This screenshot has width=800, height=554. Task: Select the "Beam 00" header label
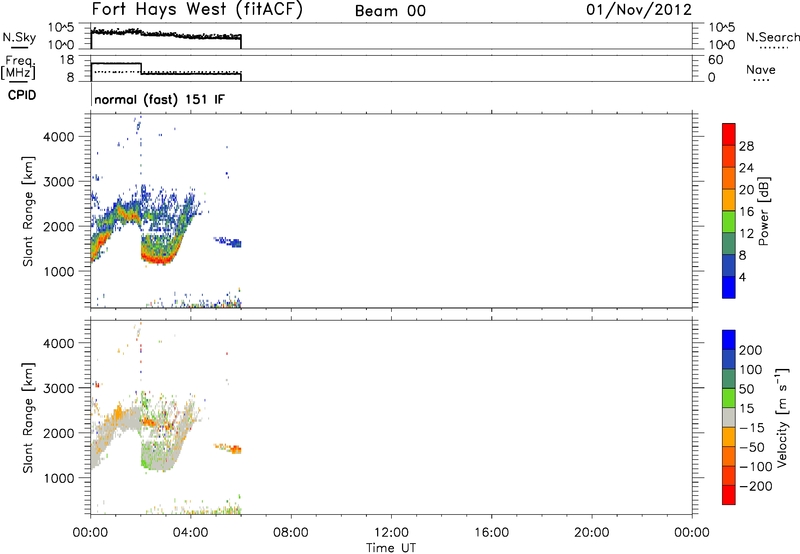[390, 11]
